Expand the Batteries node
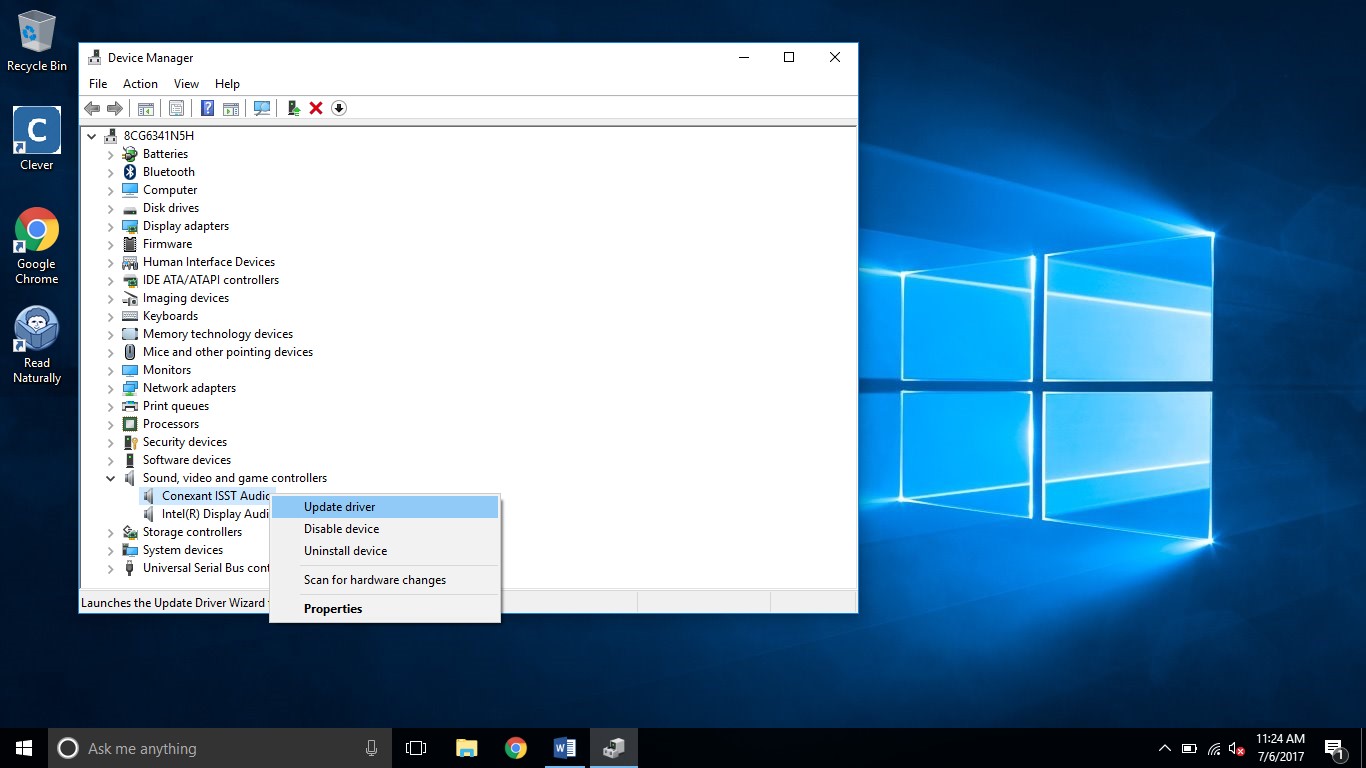The height and width of the screenshot is (768, 1366). (111, 154)
